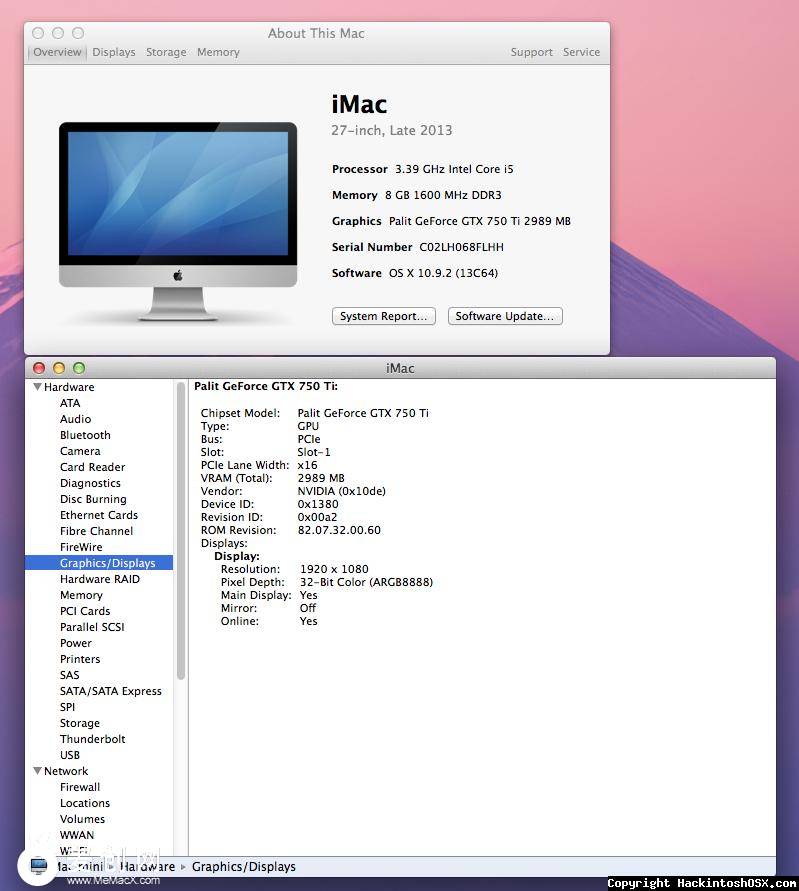Collapse the Network section disclosure triangle
Image resolution: width=799 pixels, height=891 pixels.
37,771
